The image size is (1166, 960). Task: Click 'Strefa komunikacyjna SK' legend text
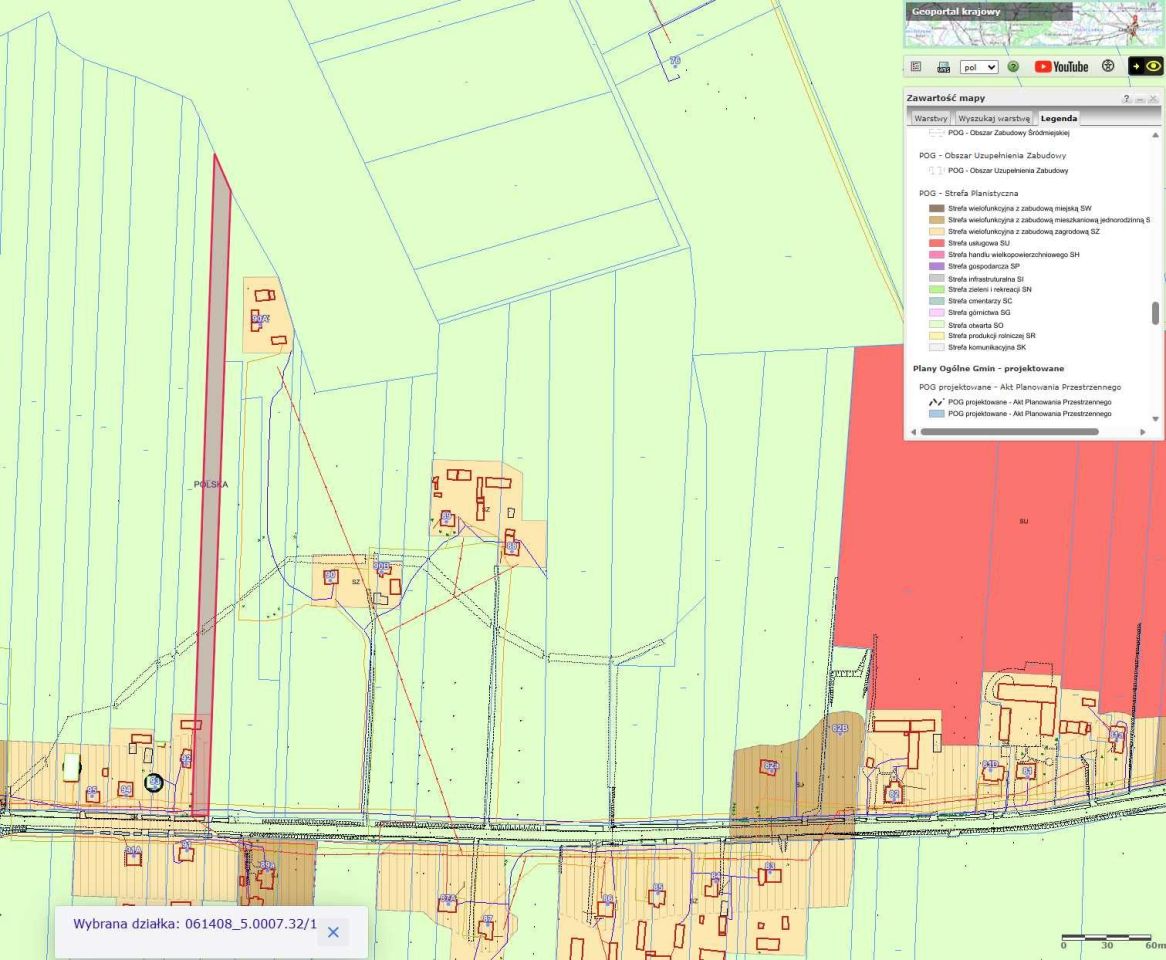click(x=986, y=347)
